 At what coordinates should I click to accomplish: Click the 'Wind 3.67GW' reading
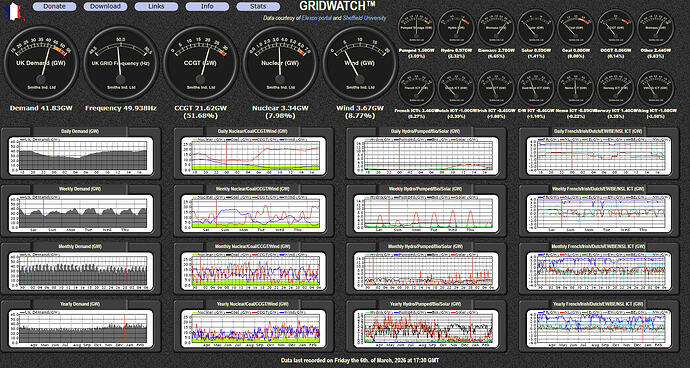pyautogui.click(x=360, y=108)
